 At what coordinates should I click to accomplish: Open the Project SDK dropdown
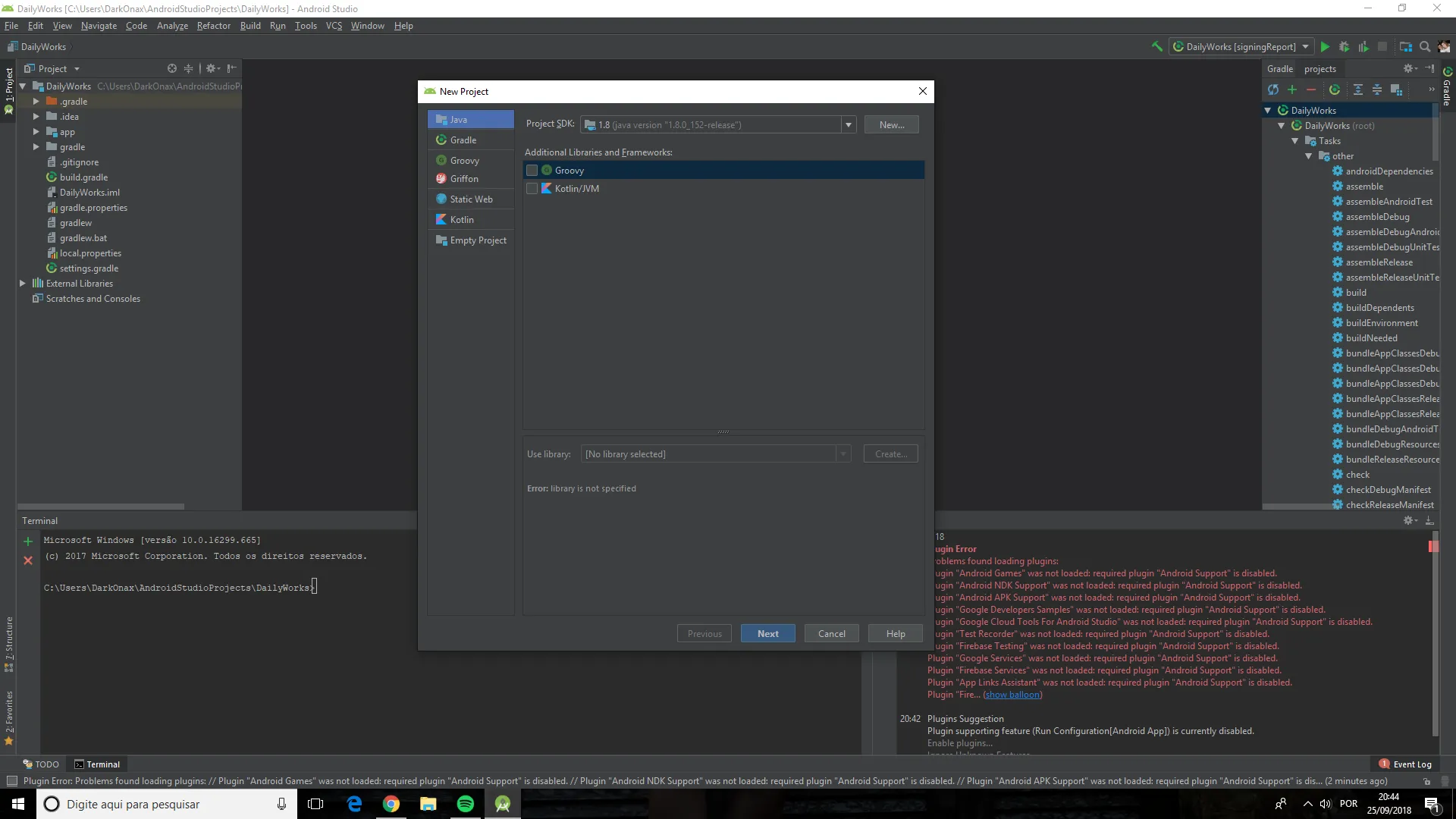pyautogui.click(x=848, y=125)
